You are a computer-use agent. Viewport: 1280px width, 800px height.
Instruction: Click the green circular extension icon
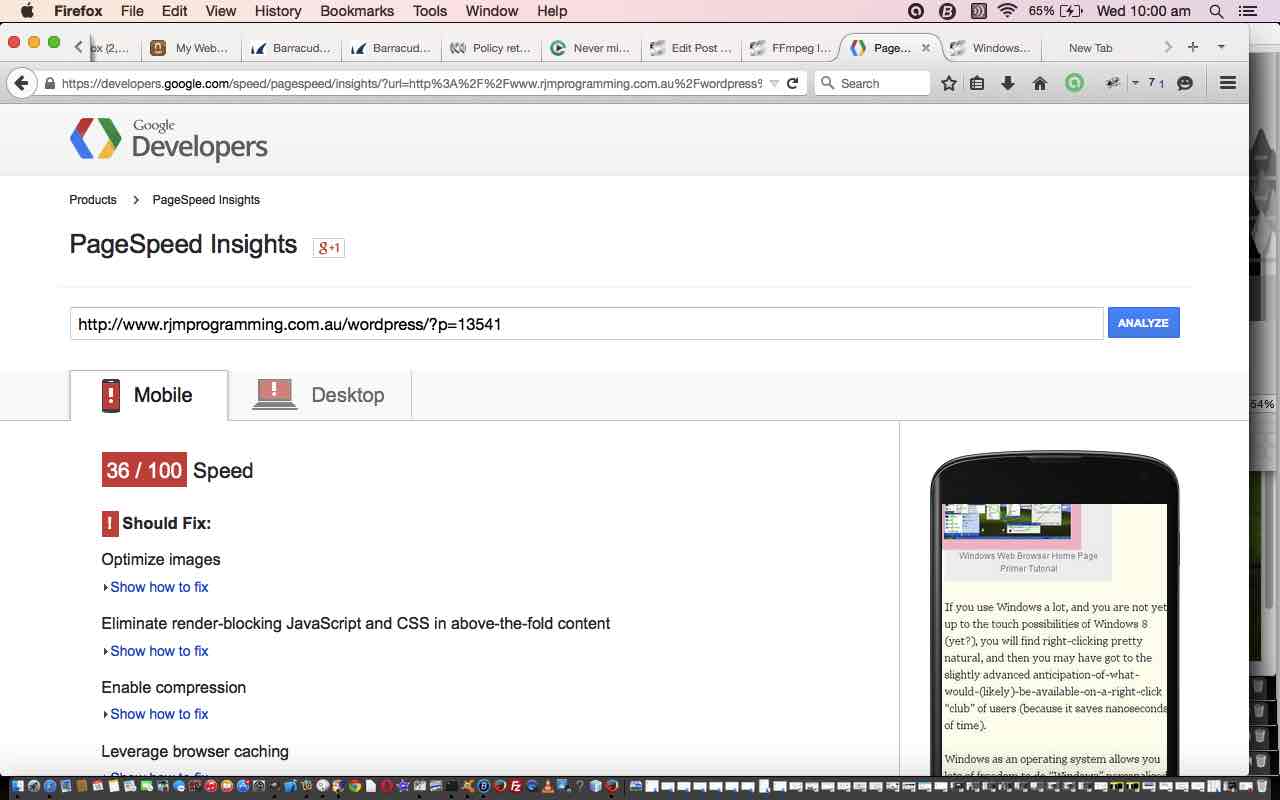pyautogui.click(x=1074, y=84)
